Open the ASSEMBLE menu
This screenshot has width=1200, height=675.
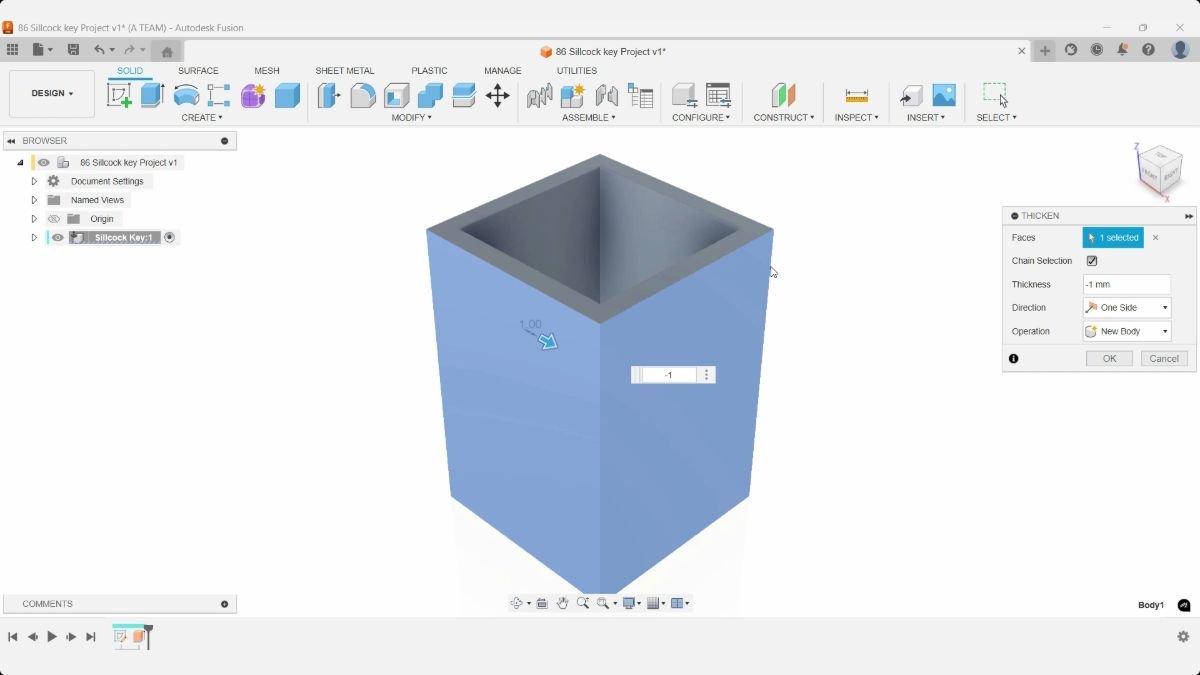click(589, 118)
